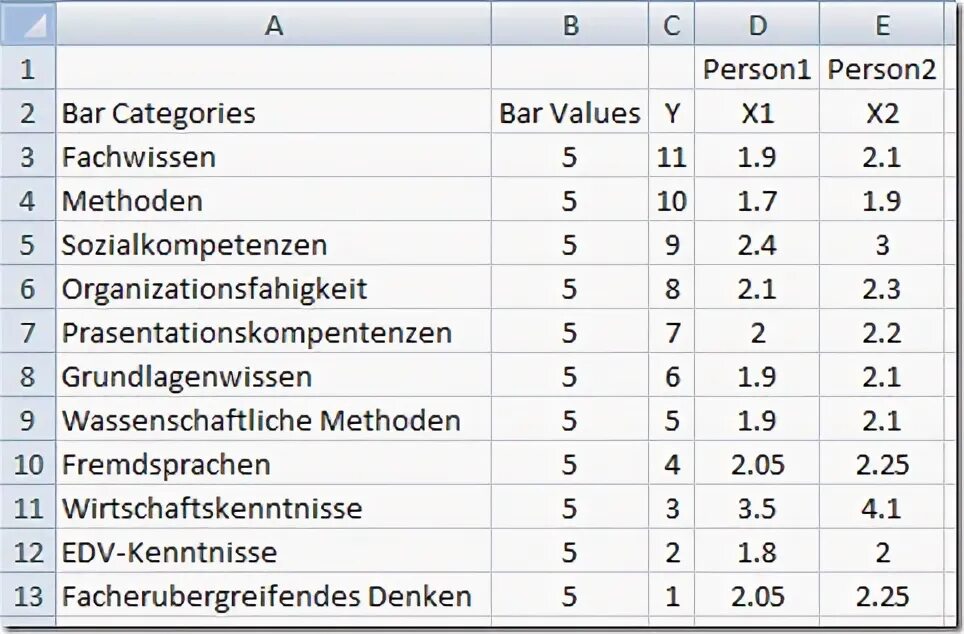Screen dimensions: 964x634
Task: Click the cell with value 3.5
Action: [x=757, y=507]
